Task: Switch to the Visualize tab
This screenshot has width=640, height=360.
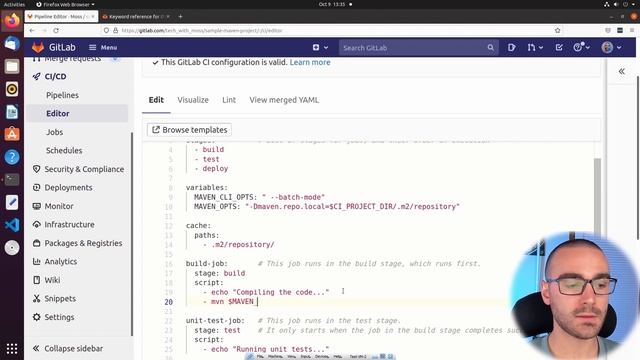Action: [193, 100]
